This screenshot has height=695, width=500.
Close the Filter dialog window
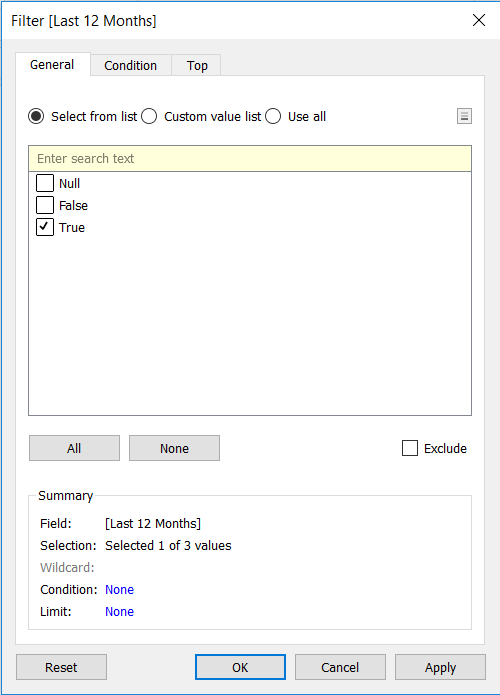479,20
